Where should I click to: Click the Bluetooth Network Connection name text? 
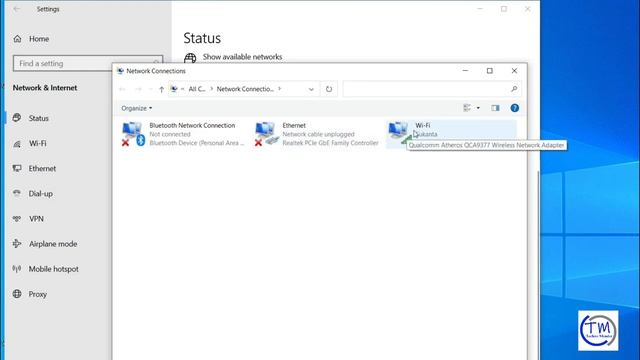coord(192,125)
